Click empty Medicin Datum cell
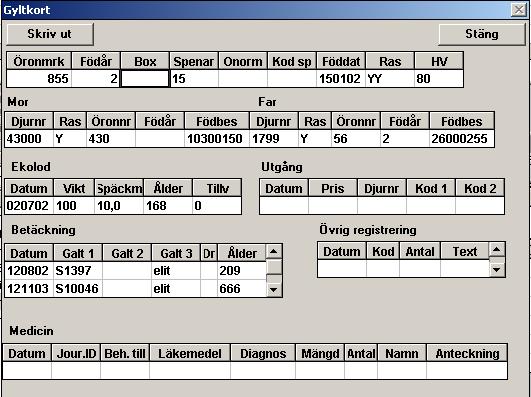The image size is (531, 397). pos(27,370)
